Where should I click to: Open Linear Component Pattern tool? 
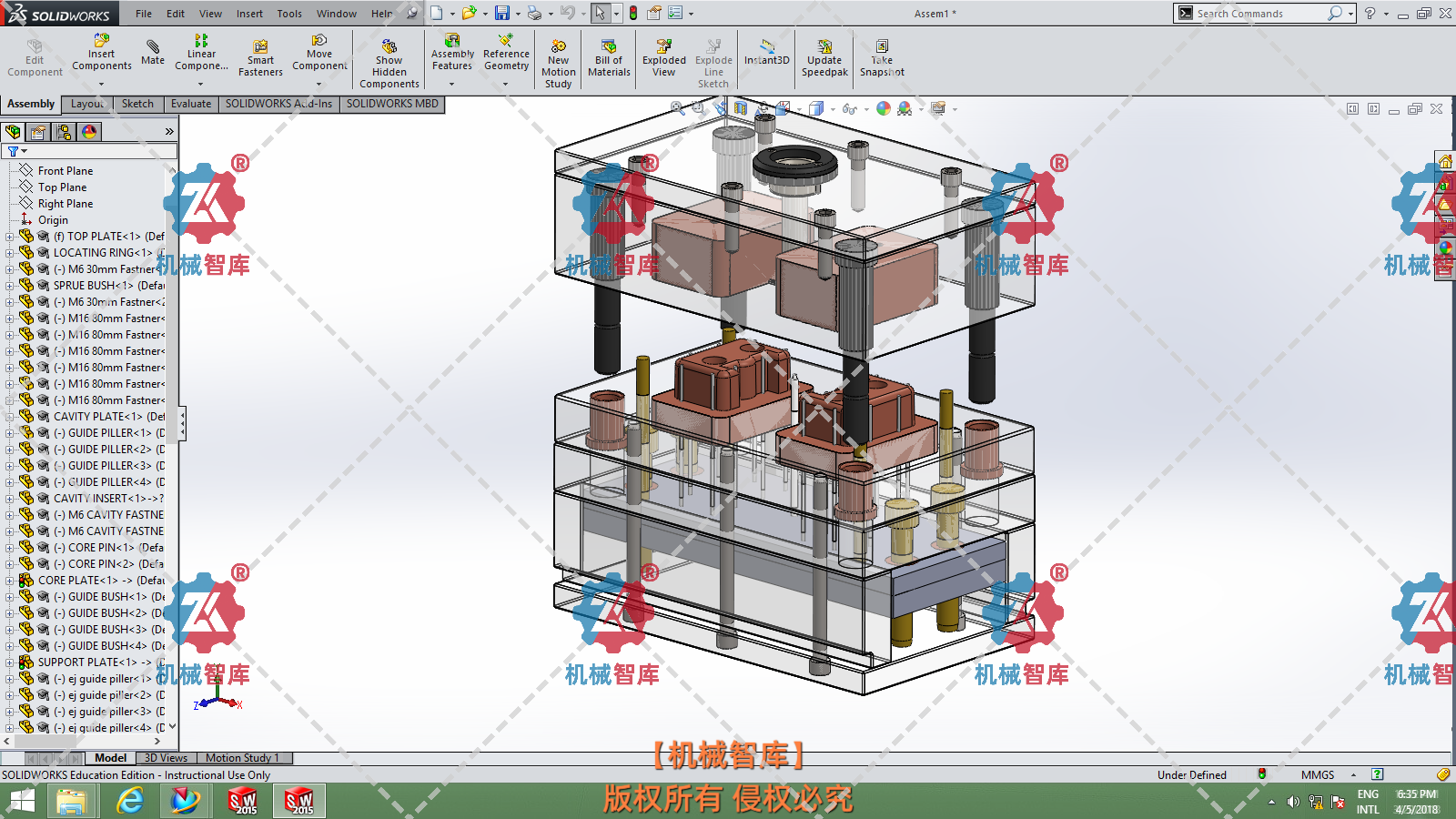[201, 52]
